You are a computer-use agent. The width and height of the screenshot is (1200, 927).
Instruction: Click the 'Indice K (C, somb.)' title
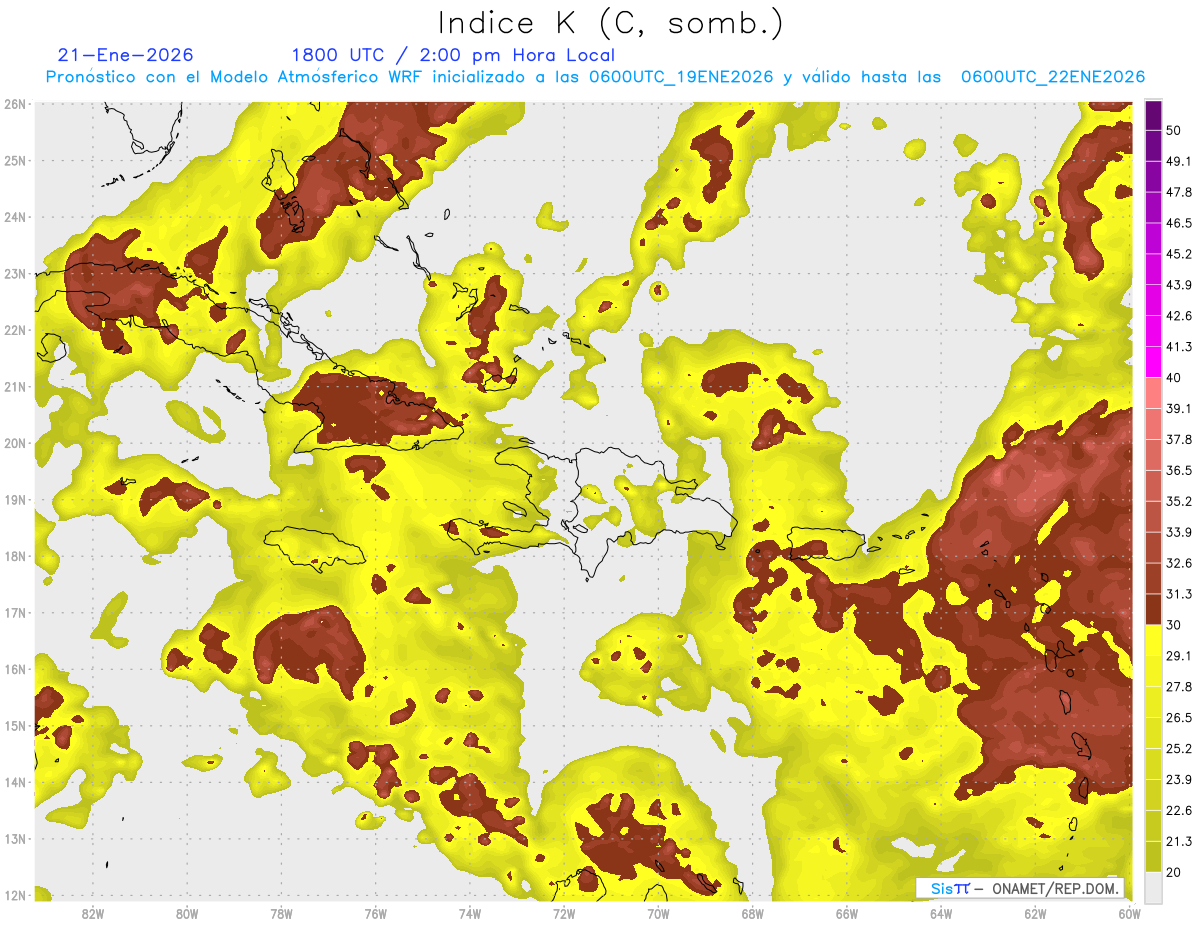point(611,23)
